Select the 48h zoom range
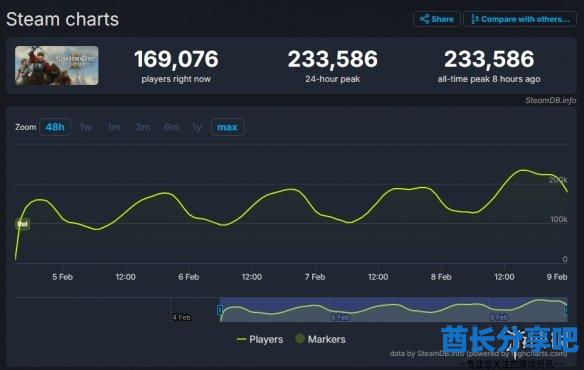 (x=55, y=127)
